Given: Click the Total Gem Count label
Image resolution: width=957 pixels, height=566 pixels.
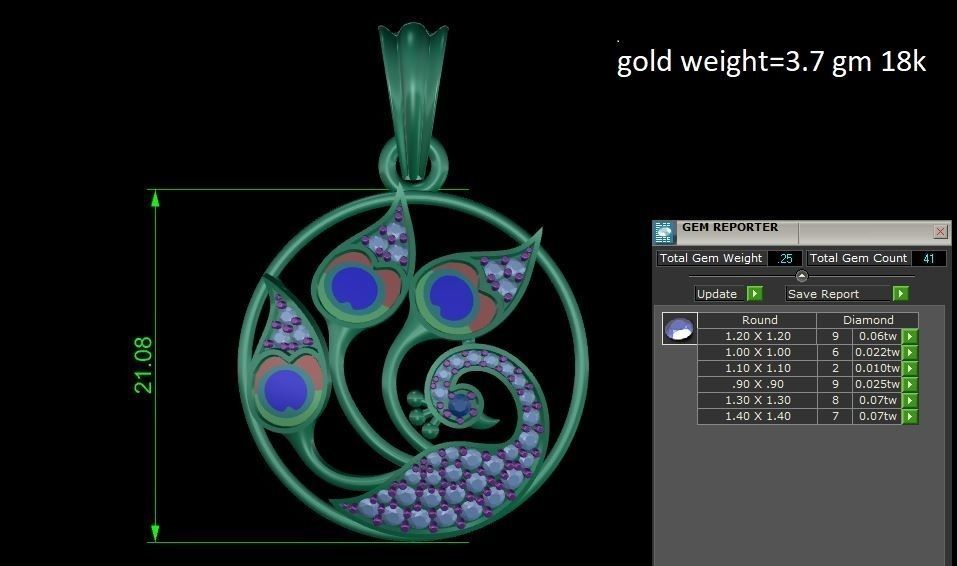Looking at the screenshot, I should pyautogui.click(x=858, y=258).
